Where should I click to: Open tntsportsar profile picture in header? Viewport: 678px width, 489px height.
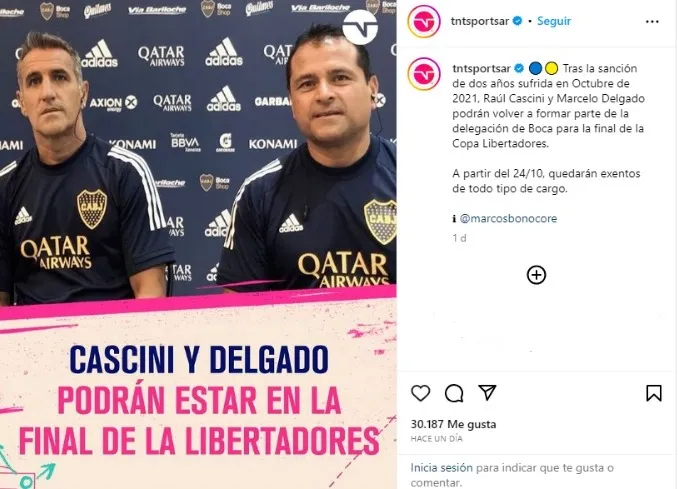click(424, 21)
